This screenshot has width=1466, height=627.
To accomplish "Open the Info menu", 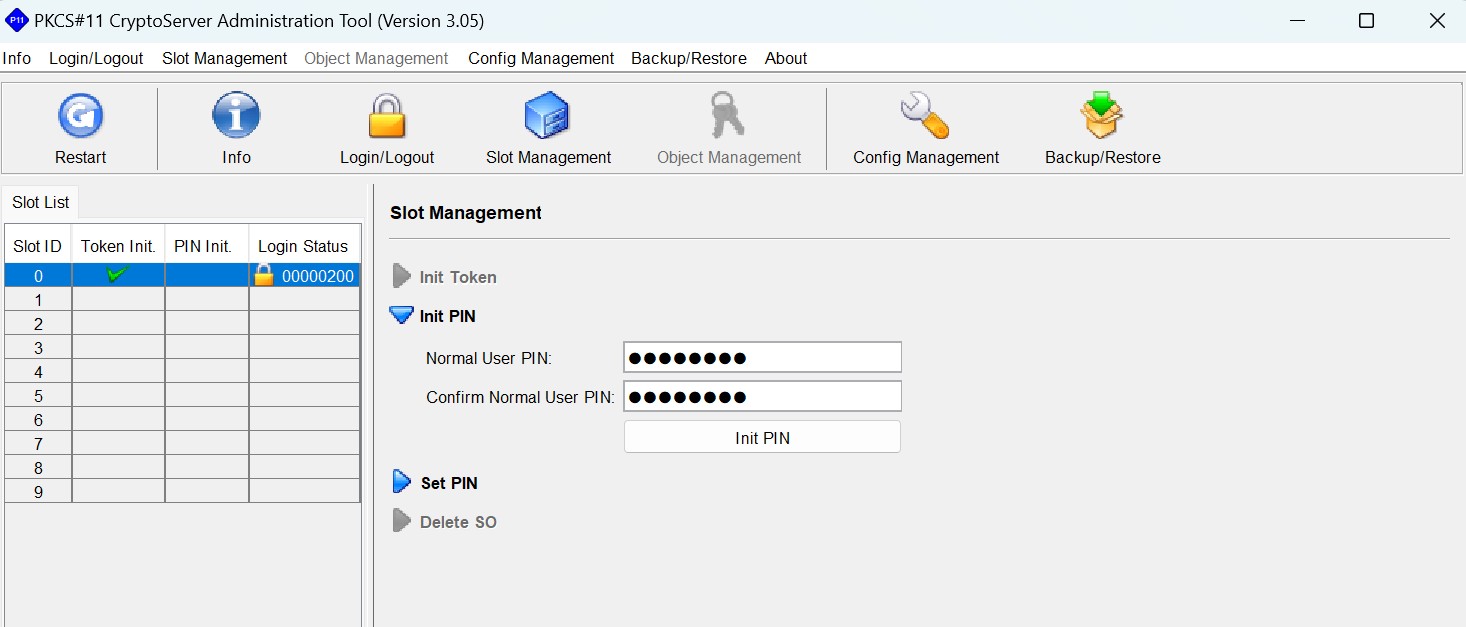I will (17, 58).
